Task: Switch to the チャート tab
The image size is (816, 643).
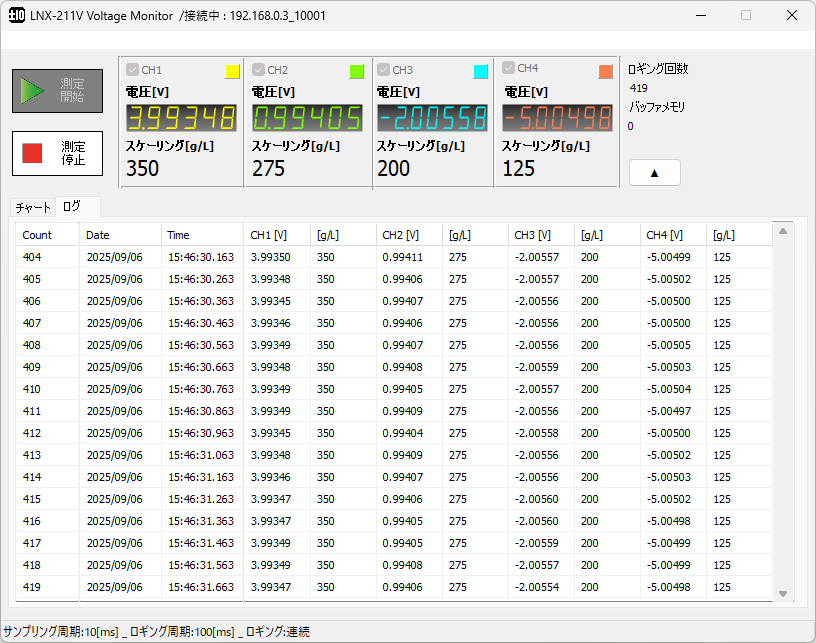Action: point(32,207)
